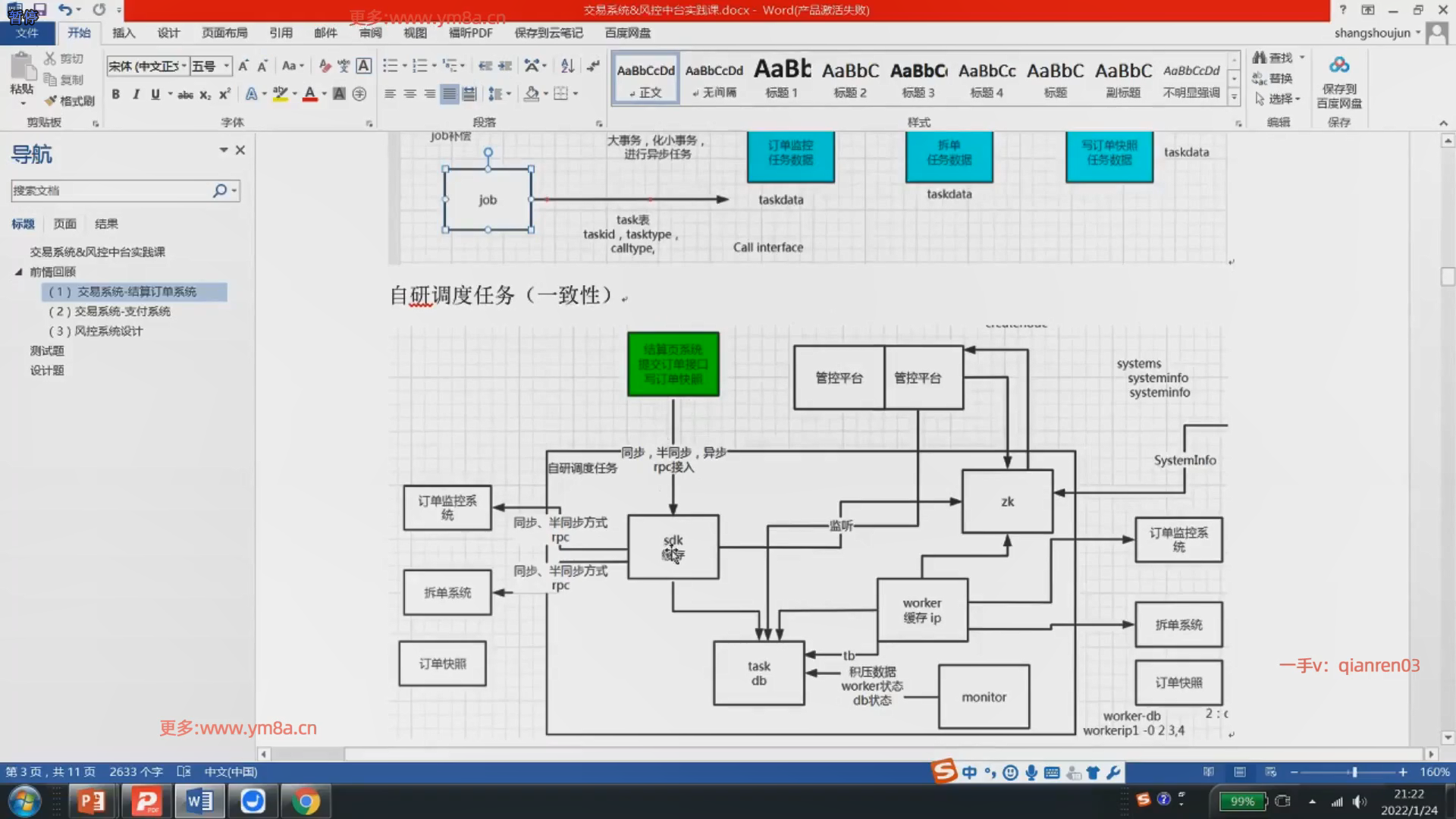This screenshot has height=819, width=1456.
Task: Click the bullet list icon
Action: (390, 66)
